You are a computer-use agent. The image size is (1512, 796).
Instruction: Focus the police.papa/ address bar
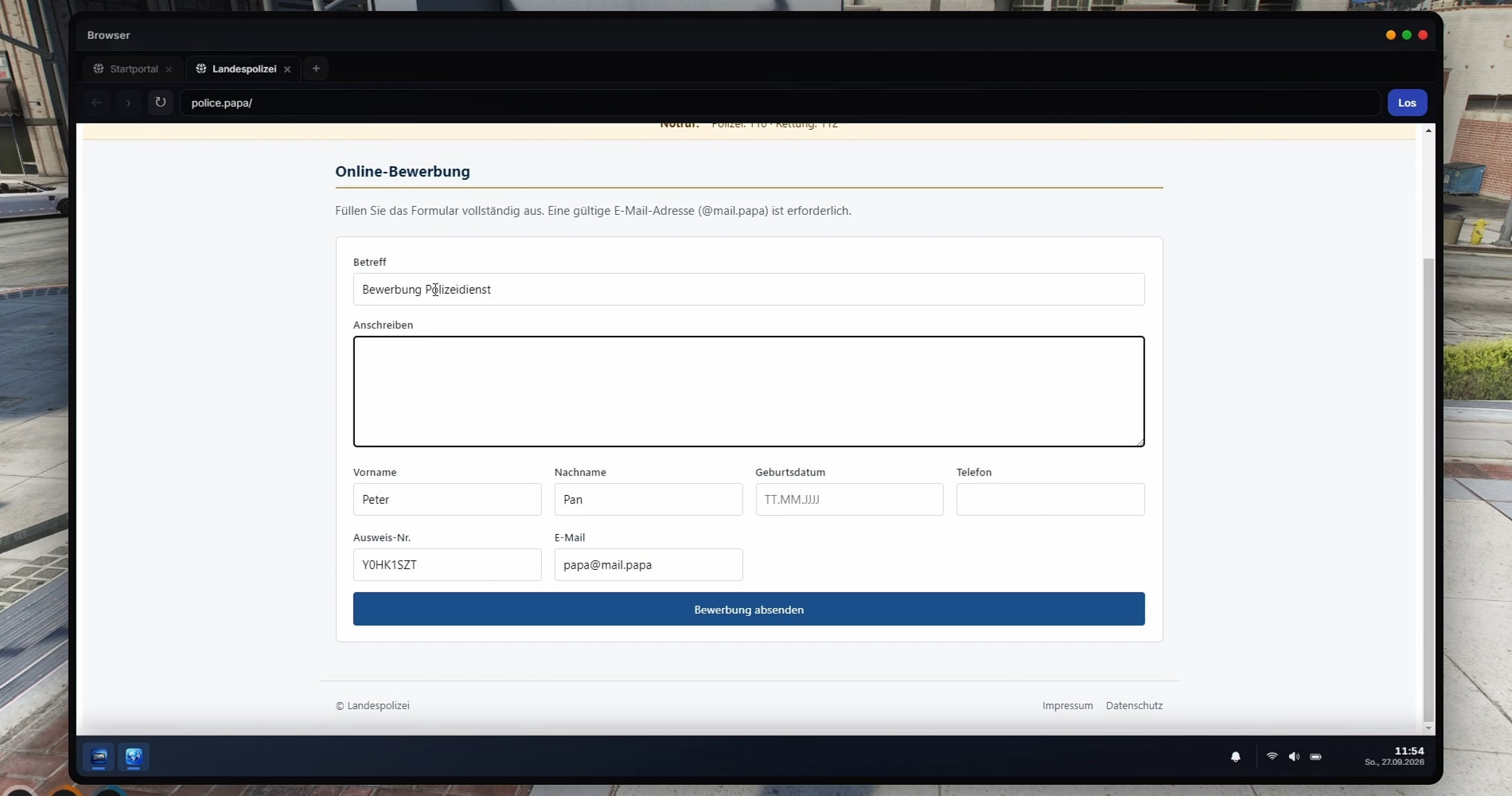coord(780,103)
